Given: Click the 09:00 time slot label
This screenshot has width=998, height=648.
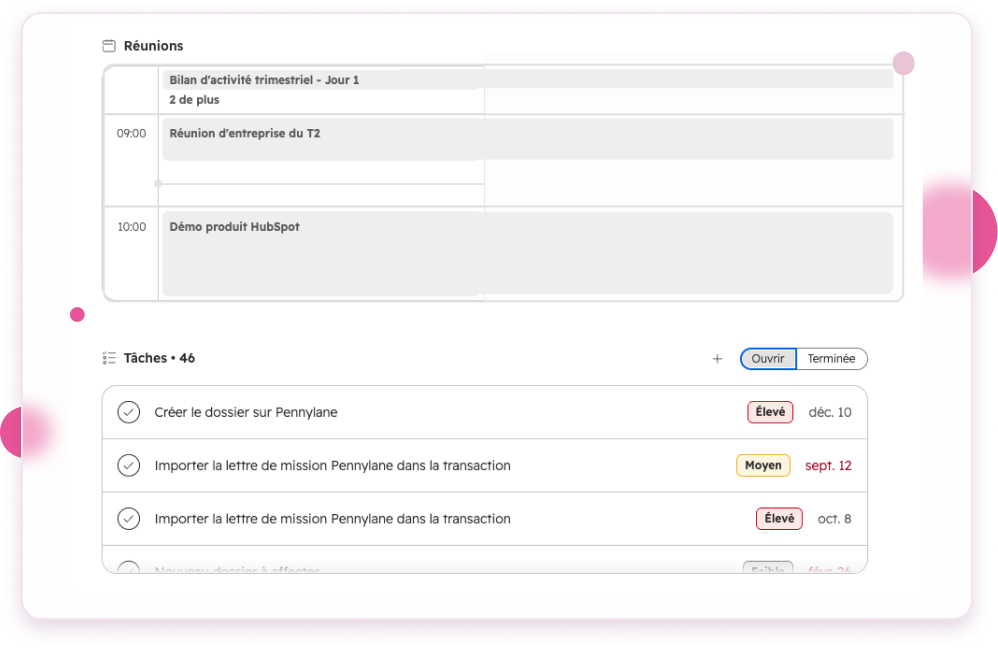Looking at the screenshot, I should coord(131,134).
